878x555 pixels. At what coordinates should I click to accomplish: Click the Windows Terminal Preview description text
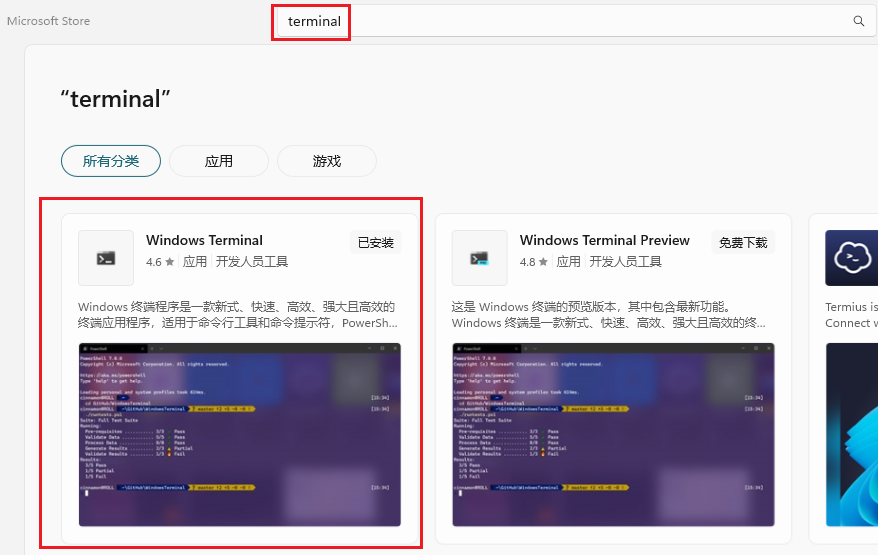pyautogui.click(x=609, y=315)
